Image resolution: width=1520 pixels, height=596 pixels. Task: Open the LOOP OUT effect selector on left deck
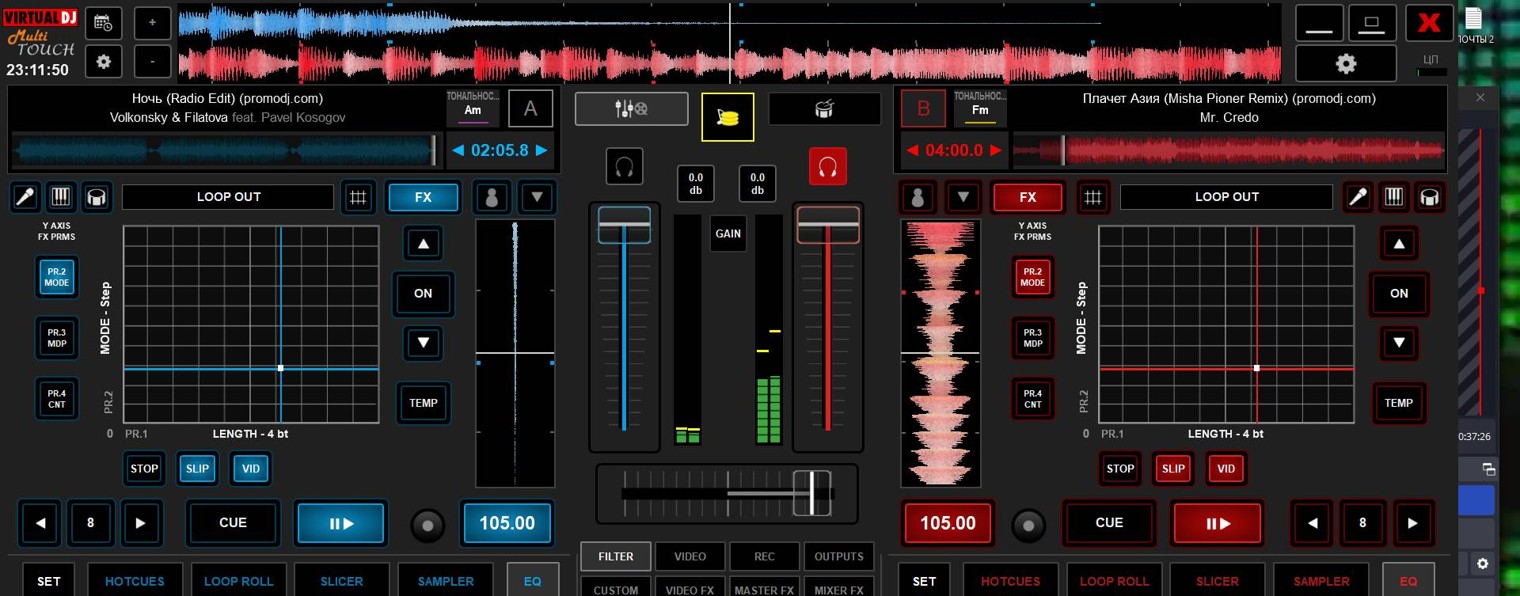228,197
